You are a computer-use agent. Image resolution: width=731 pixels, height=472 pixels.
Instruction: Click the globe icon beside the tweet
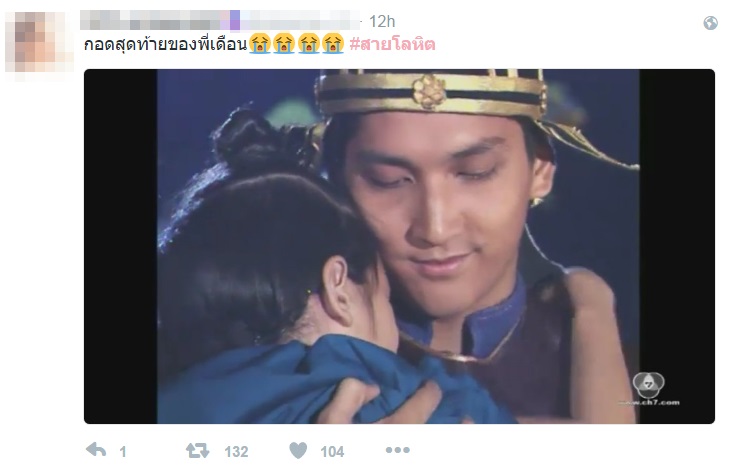tap(710, 23)
